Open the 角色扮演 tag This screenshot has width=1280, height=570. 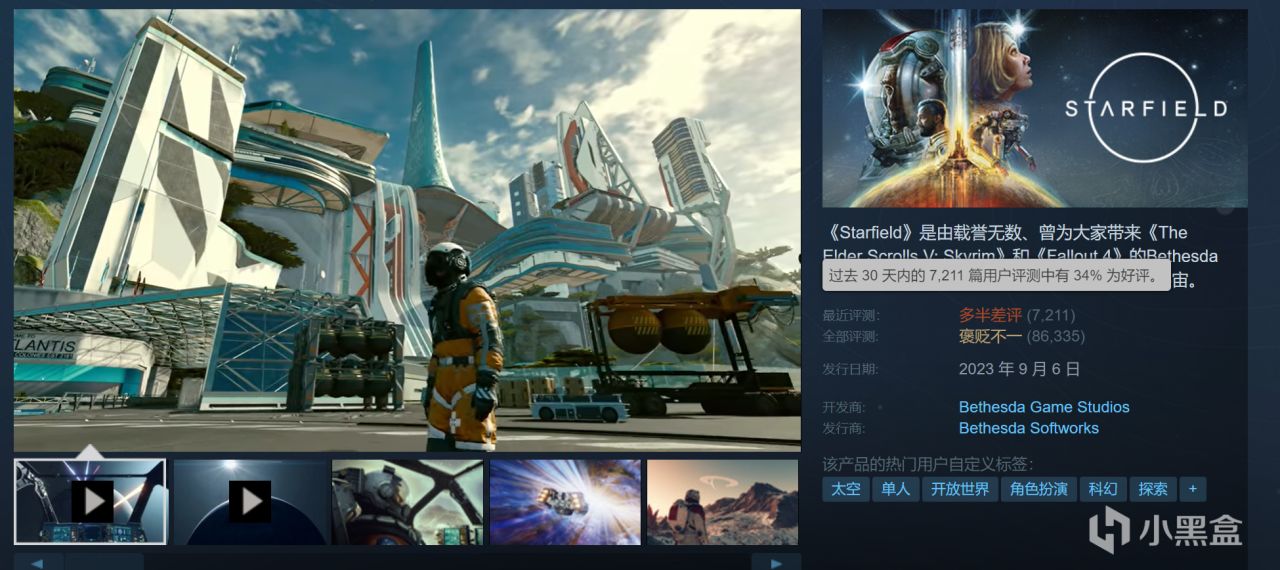click(x=1038, y=489)
